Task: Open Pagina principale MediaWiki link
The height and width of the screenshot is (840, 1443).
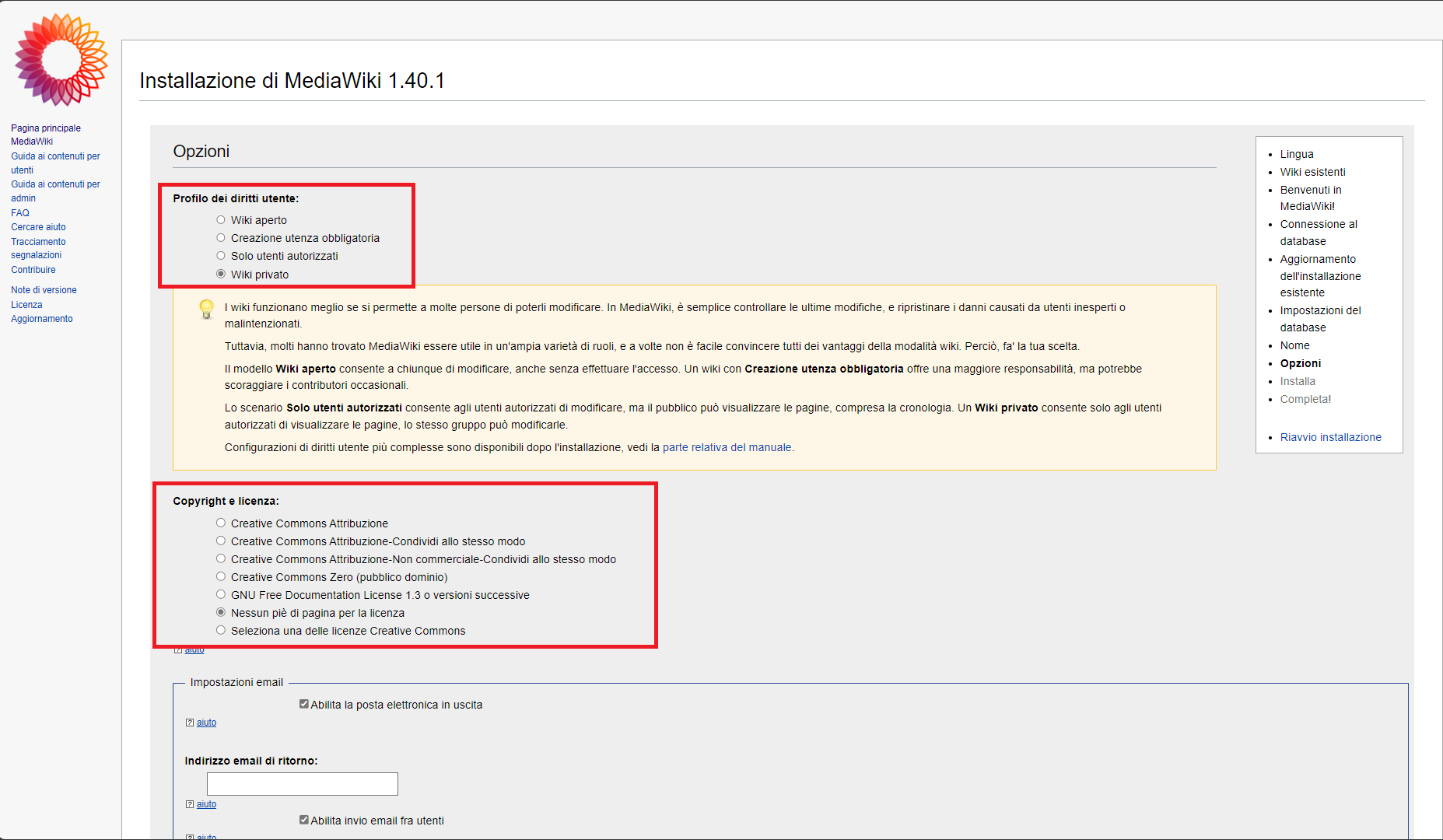Action: coord(46,135)
